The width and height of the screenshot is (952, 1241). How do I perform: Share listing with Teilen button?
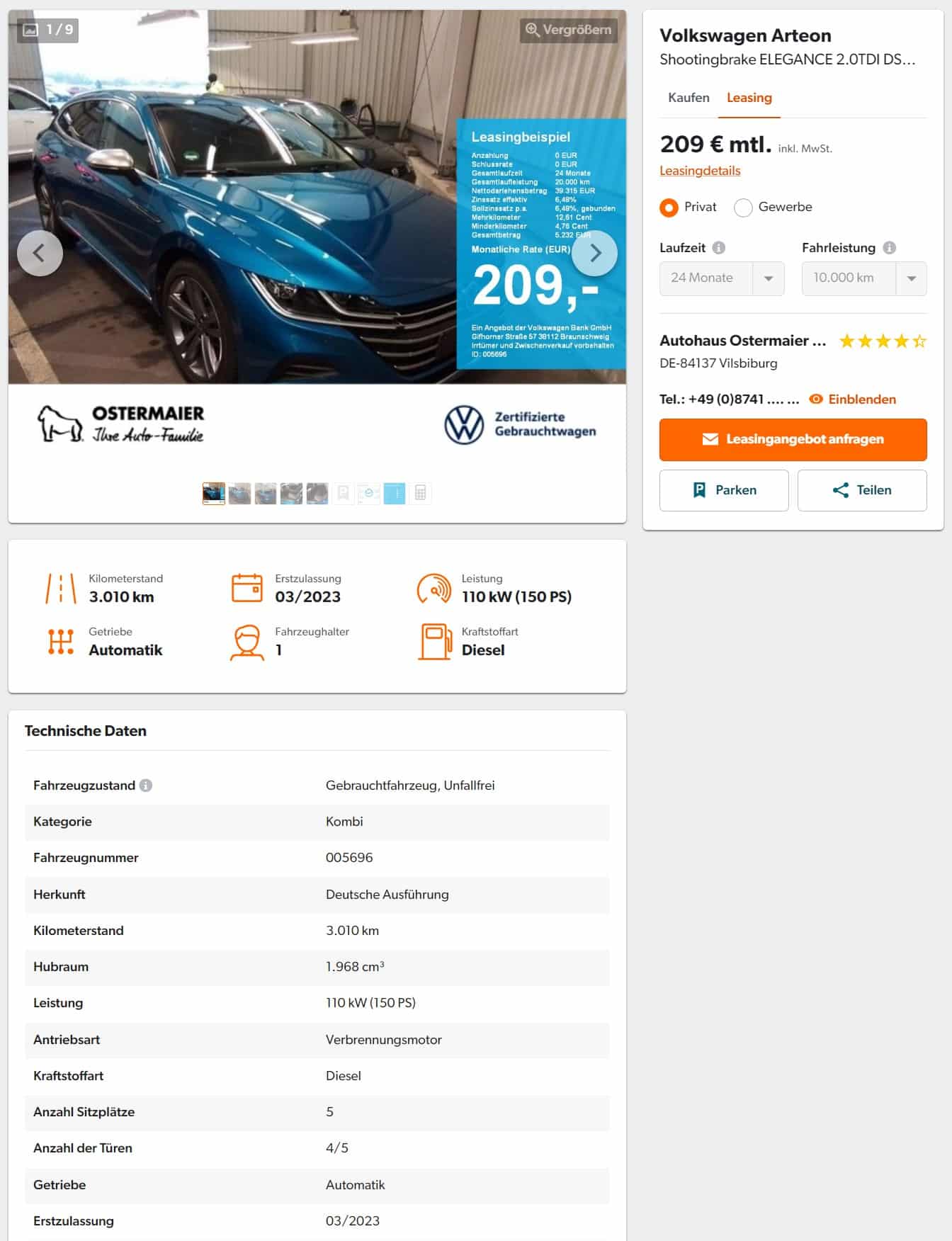862,490
